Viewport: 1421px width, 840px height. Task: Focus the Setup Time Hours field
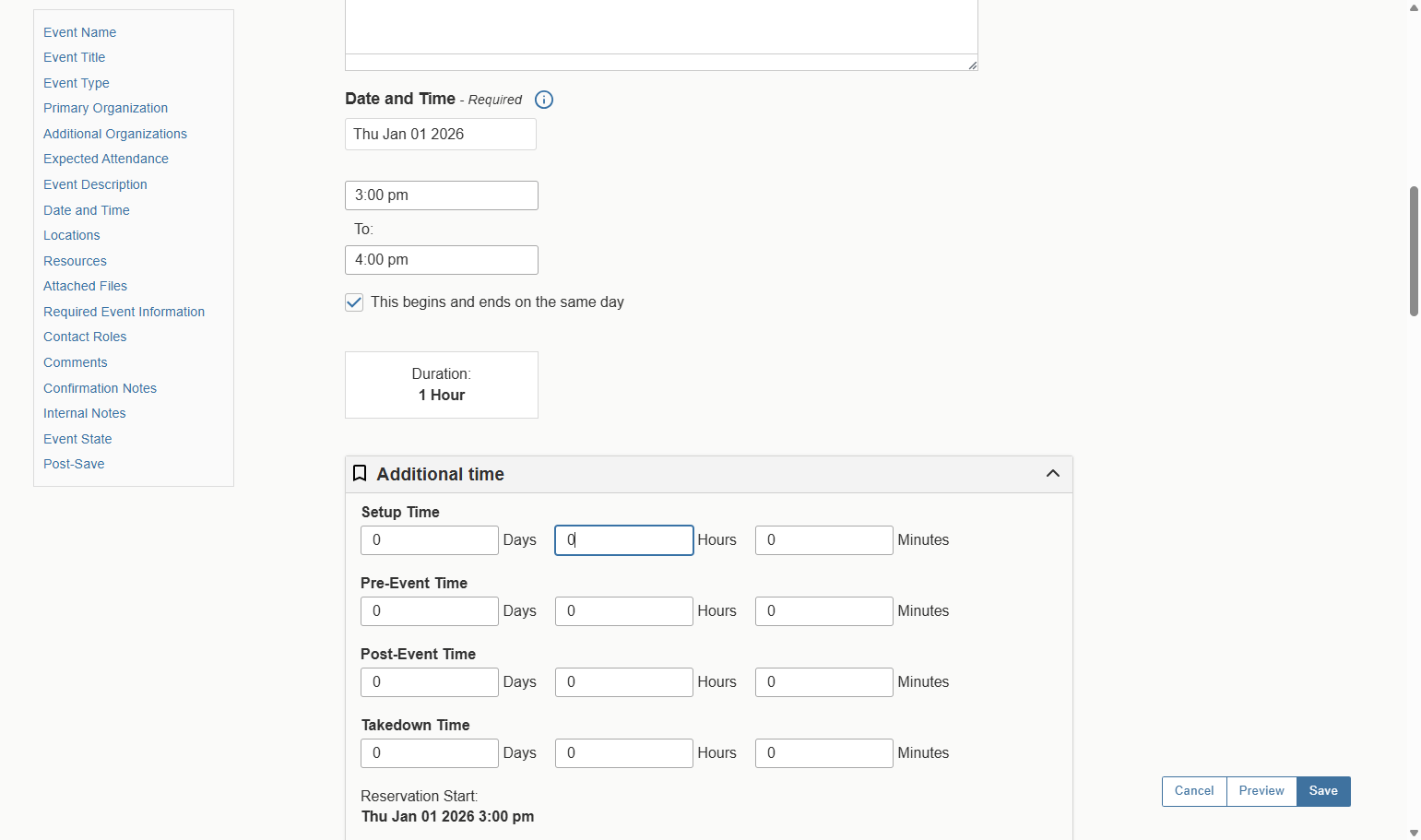[x=624, y=540]
